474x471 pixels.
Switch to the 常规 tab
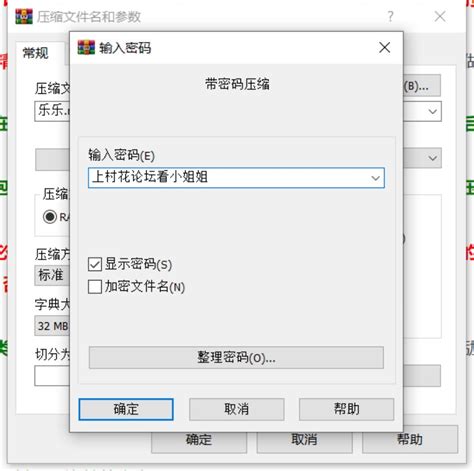pos(36,53)
